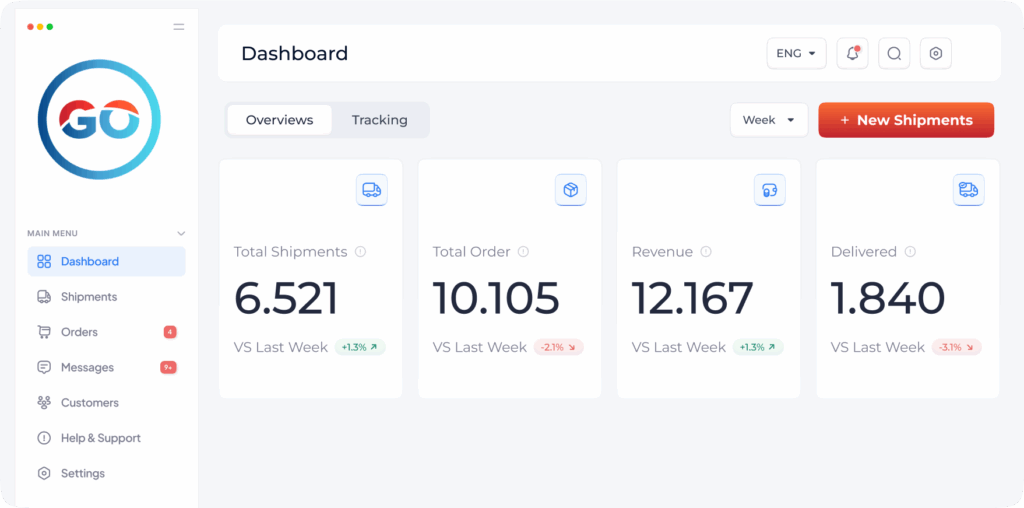Collapse sidebar using the hamburger icon
The image size is (1024, 508).
[179, 27]
